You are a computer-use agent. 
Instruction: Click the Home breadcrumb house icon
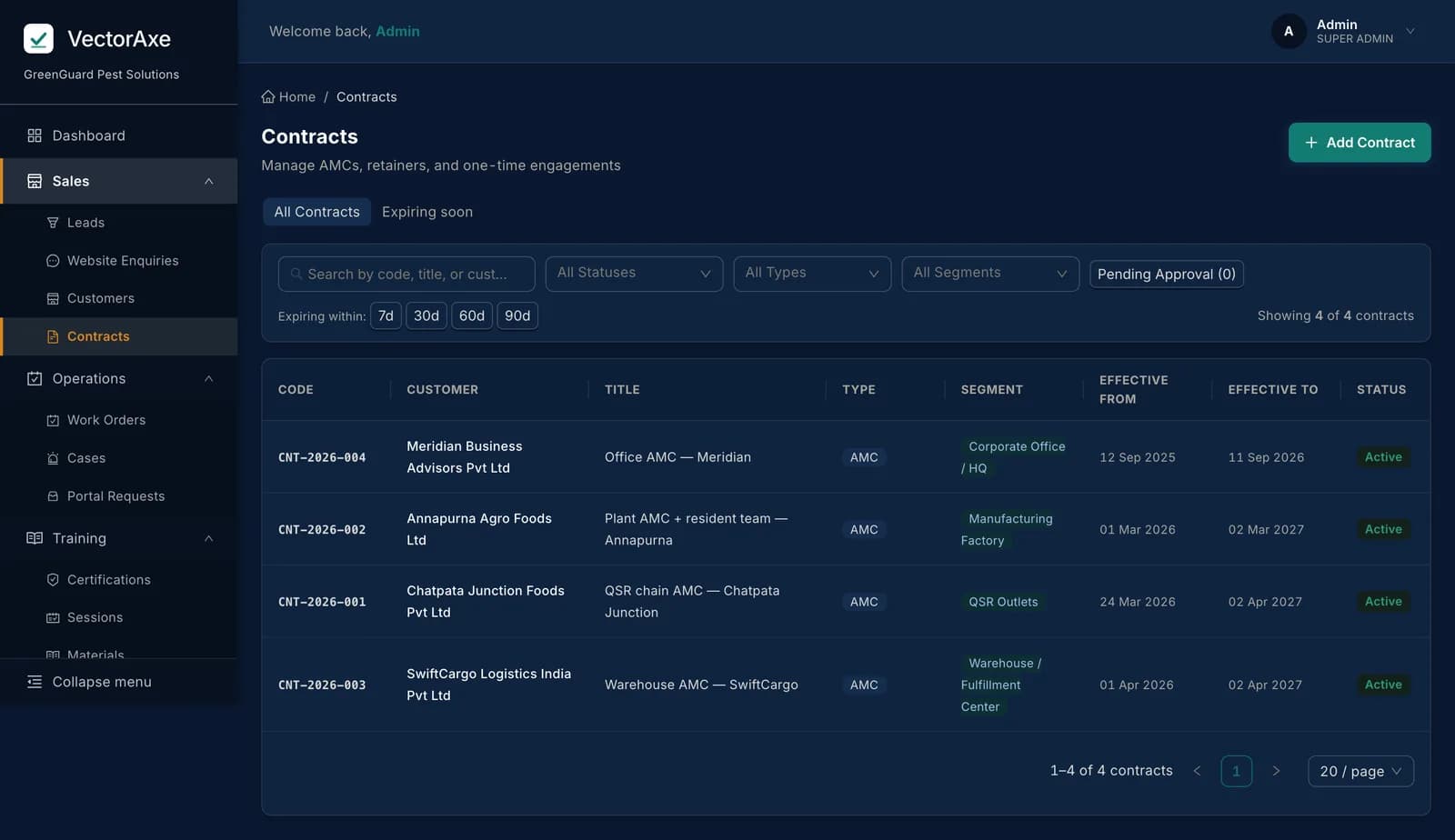coord(268,96)
